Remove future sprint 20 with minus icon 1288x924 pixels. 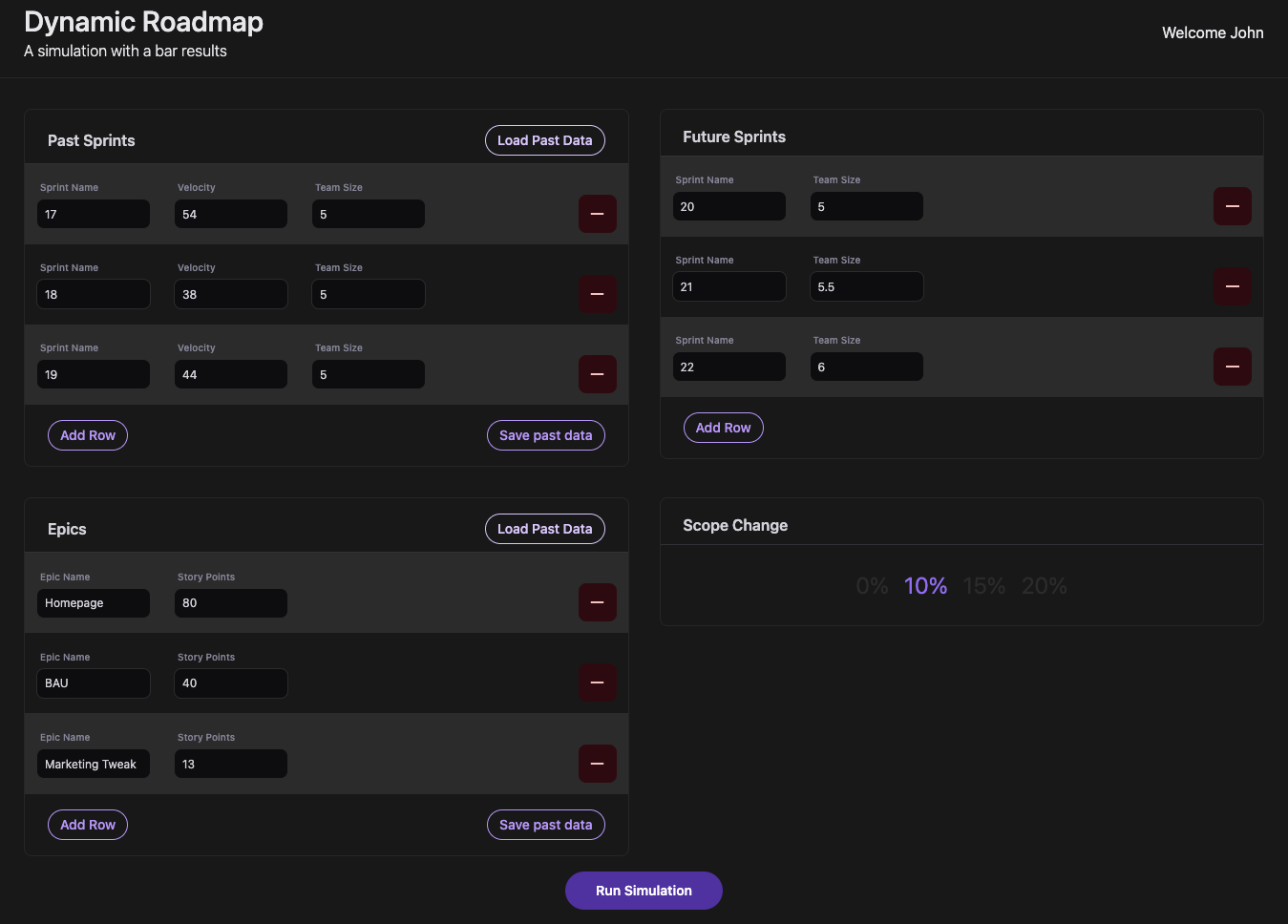[1232, 206]
